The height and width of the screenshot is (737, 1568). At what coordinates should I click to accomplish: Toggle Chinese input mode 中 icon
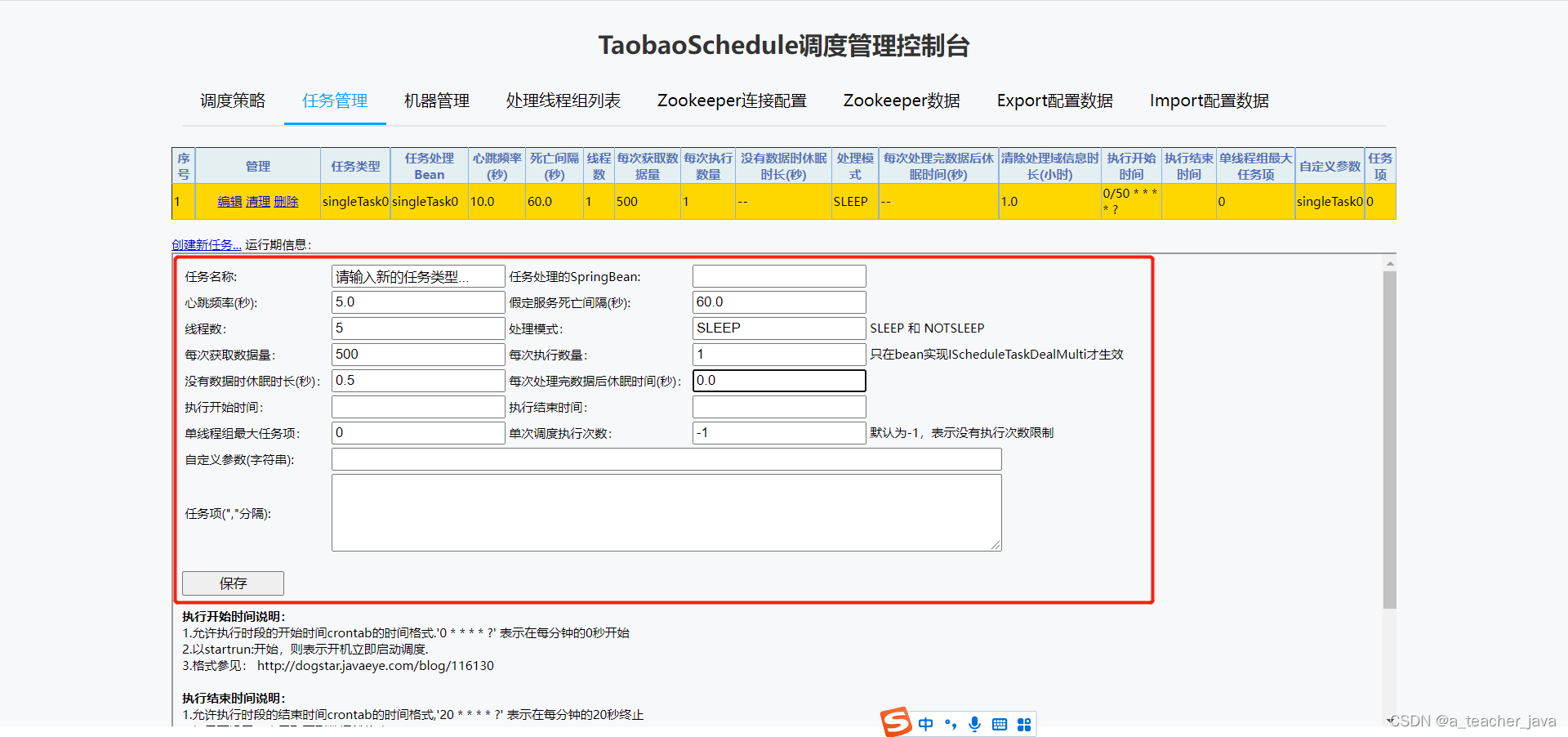(925, 724)
